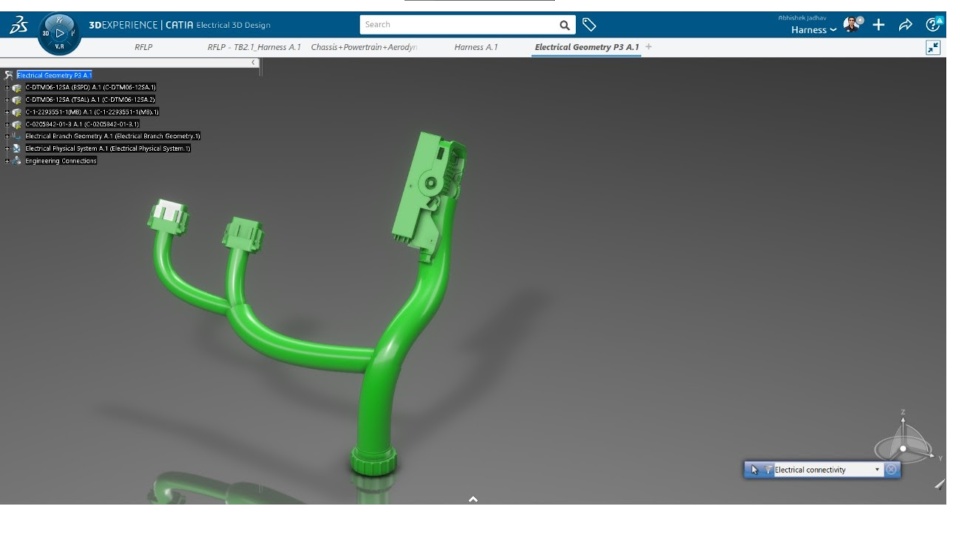Select Electrical Physical System A.1 tree item
Viewport: 960px width, 540px height.
[x=108, y=148]
